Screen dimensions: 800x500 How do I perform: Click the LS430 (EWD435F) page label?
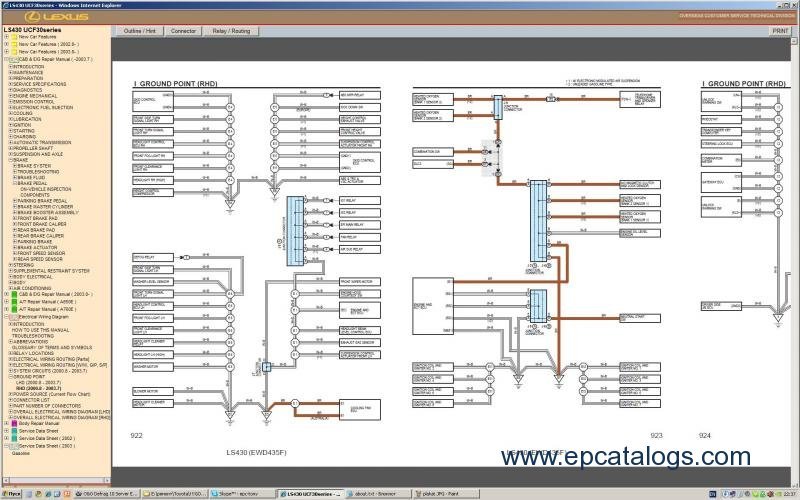(256, 453)
